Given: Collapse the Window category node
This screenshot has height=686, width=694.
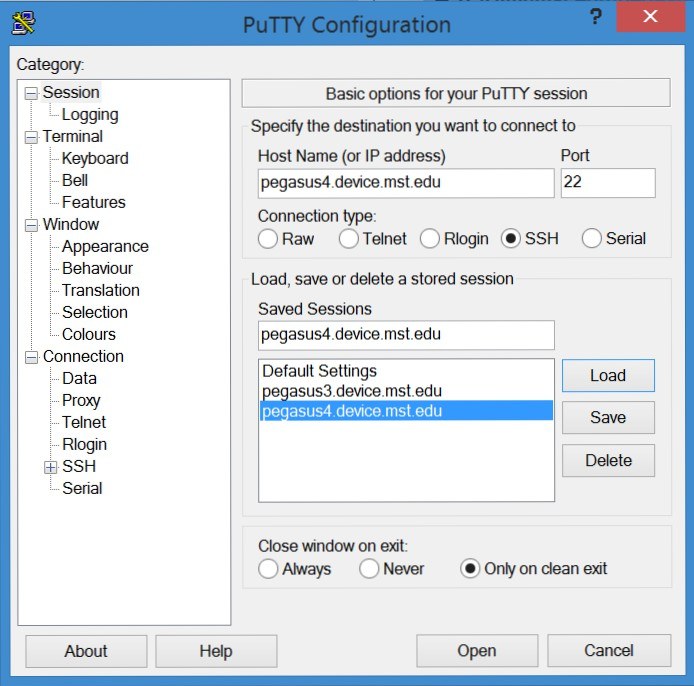Looking at the screenshot, I should pos(31,225).
